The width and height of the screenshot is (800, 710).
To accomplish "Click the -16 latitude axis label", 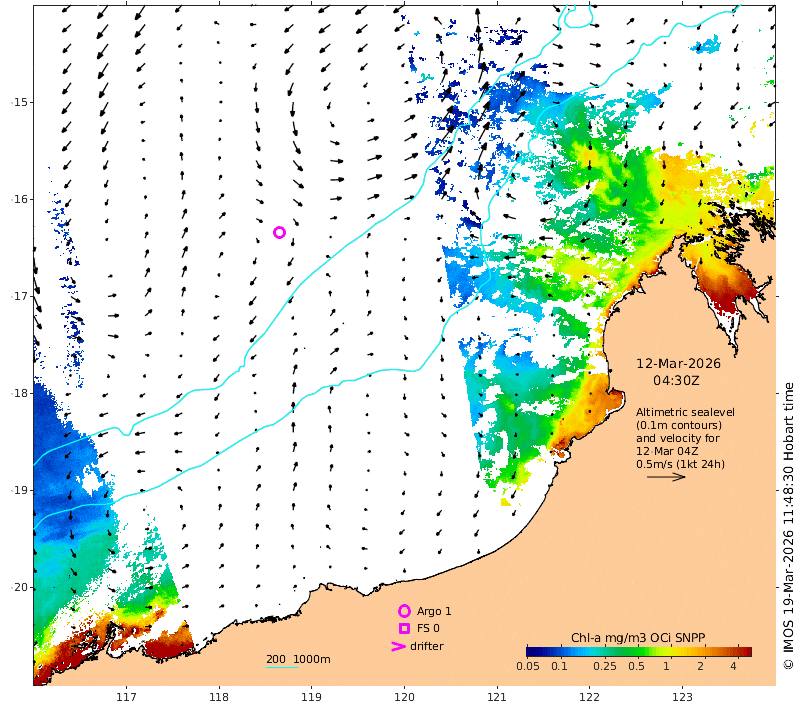I will pyautogui.click(x=20, y=199).
